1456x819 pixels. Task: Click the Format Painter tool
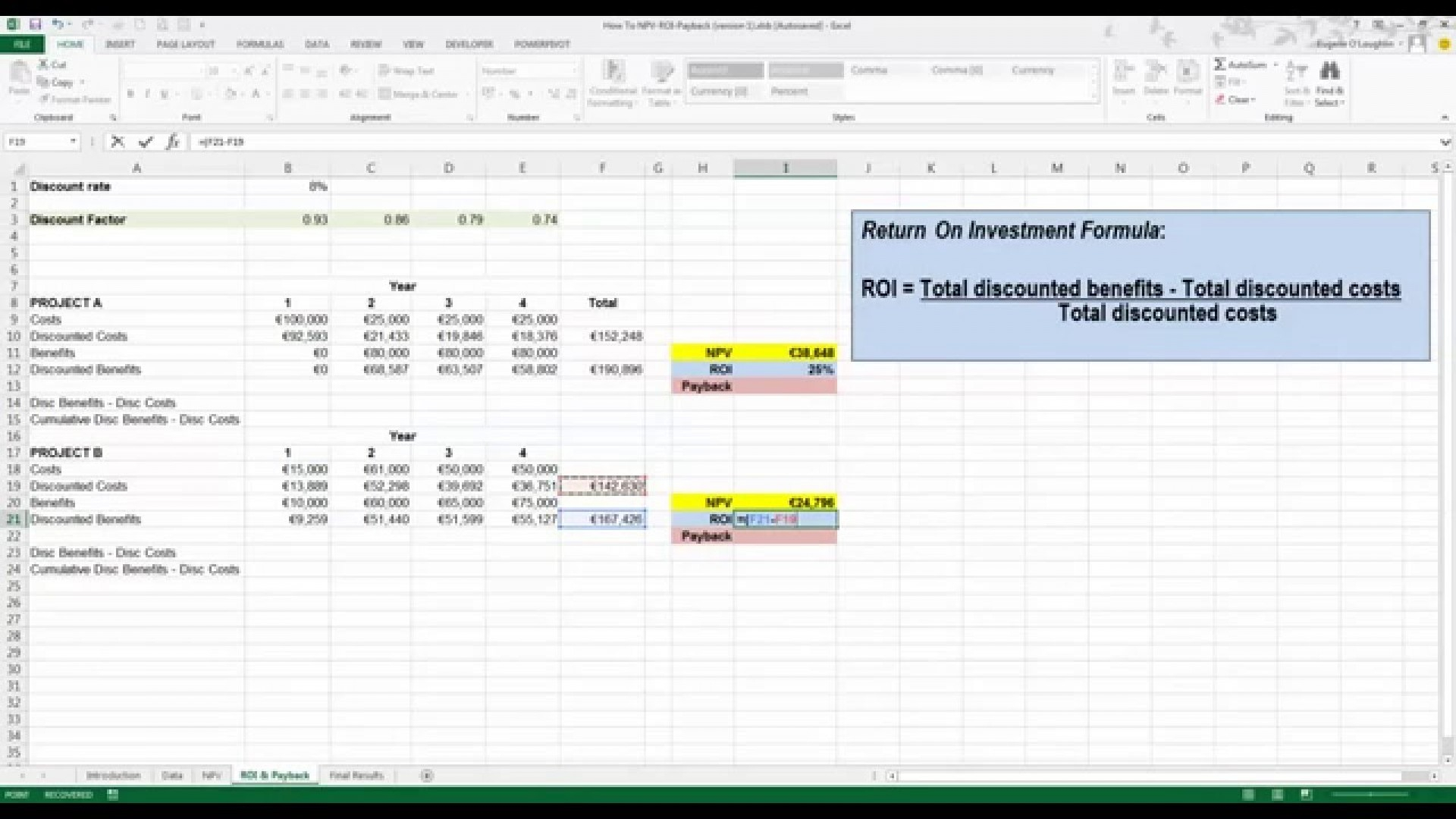(75, 99)
